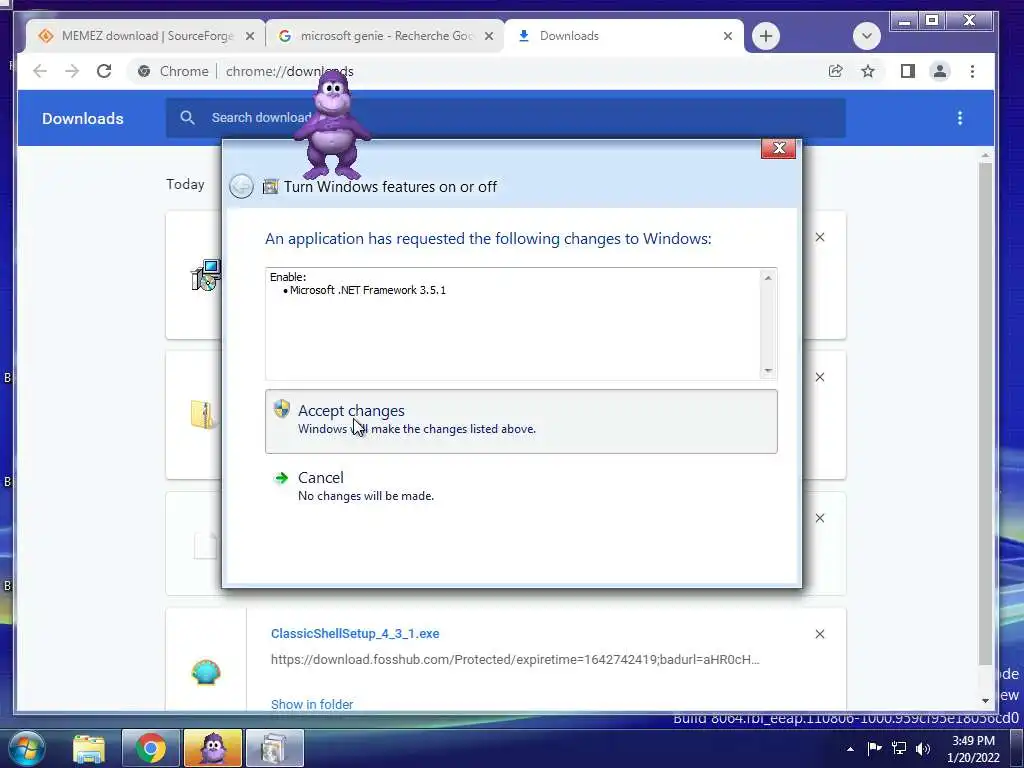Screen dimensions: 1024x768
Task: Open a new Chrome tab
Action: click(x=765, y=36)
